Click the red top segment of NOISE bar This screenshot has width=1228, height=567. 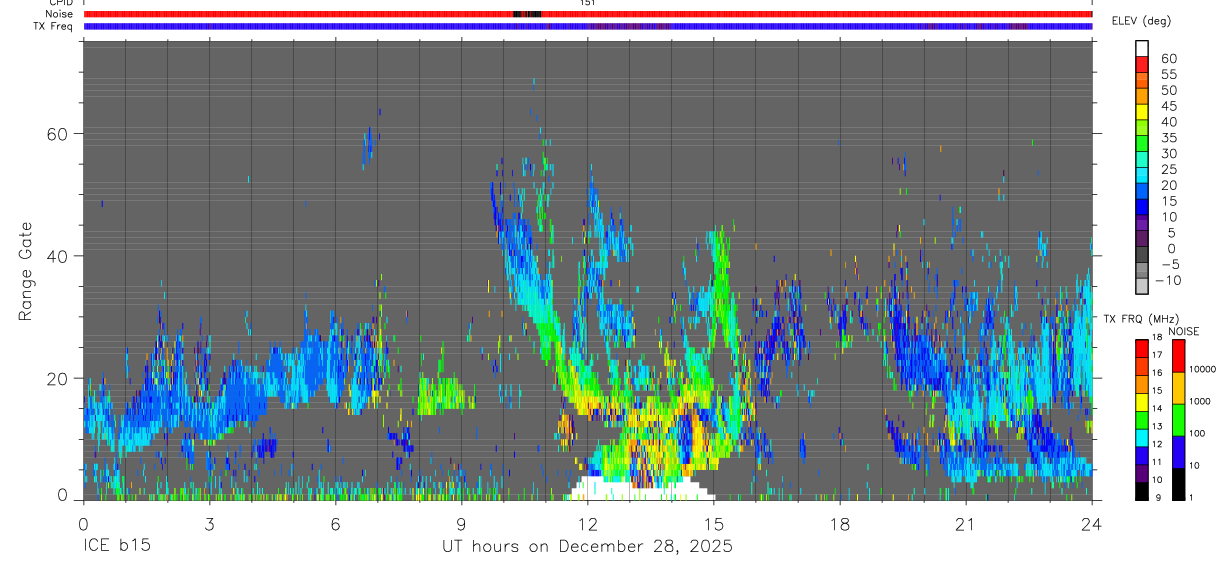click(1178, 355)
